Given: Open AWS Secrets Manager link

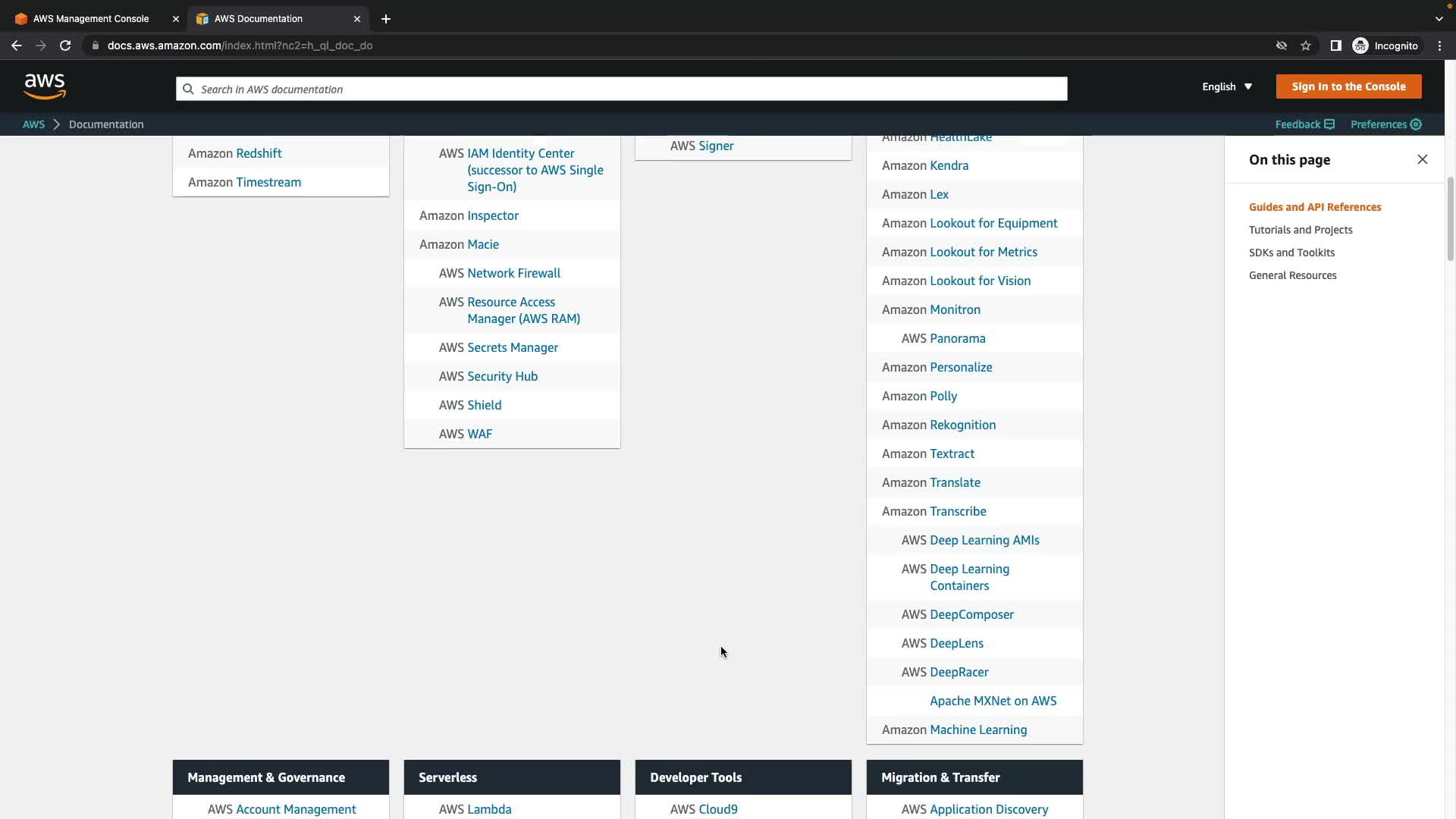Looking at the screenshot, I should 512,347.
